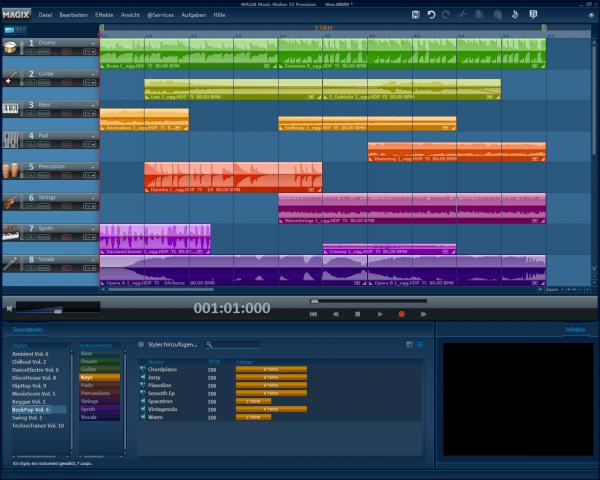Click the soundpool search field

[x=235, y=344]
